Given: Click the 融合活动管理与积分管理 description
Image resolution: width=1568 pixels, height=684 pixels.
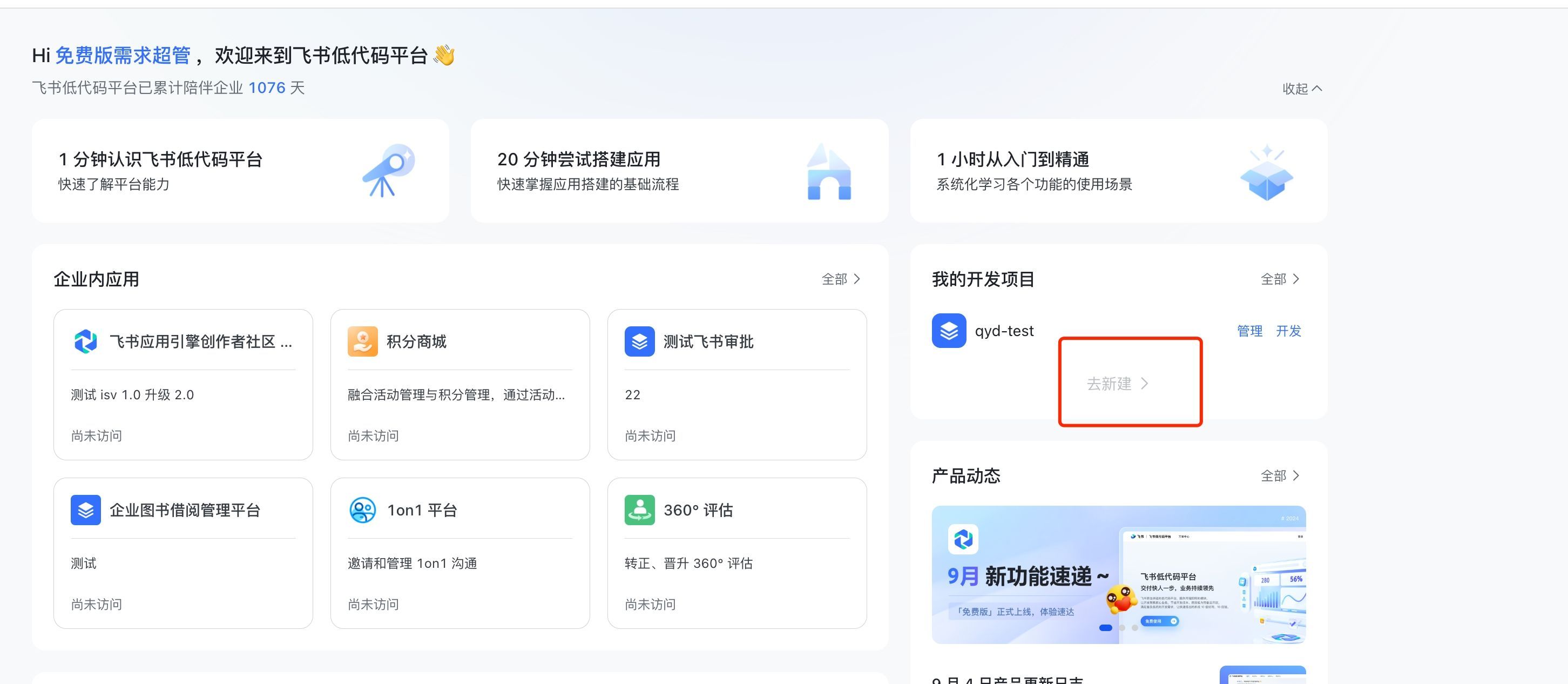Looking at the screenshot, I should coord(456,395).
